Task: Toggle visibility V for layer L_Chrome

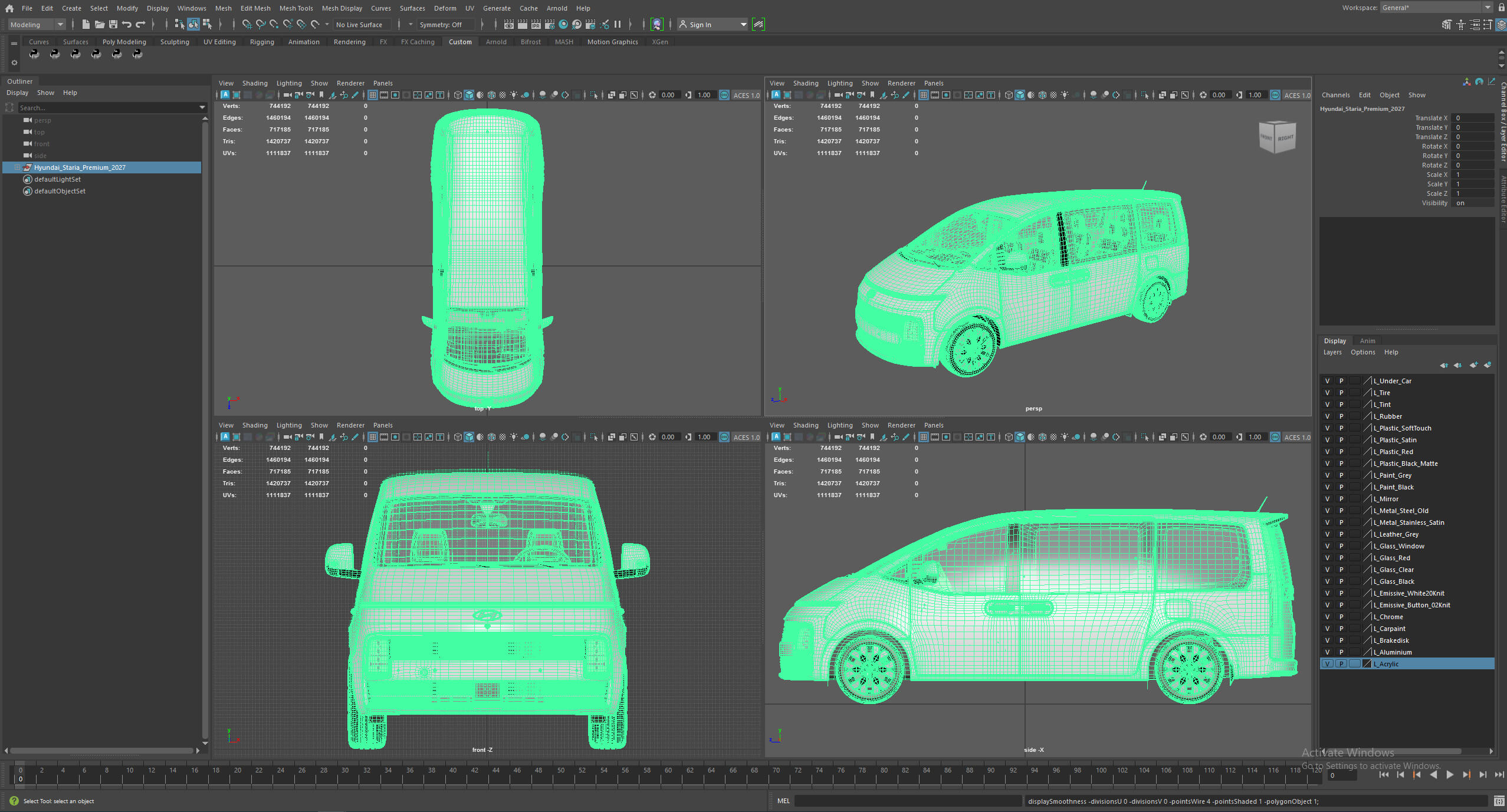Action: (1327, 617)
